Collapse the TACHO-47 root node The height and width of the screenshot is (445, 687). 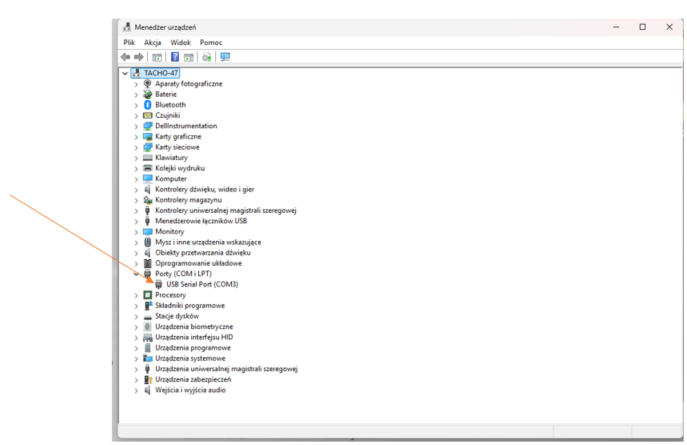tap(125, 73)
